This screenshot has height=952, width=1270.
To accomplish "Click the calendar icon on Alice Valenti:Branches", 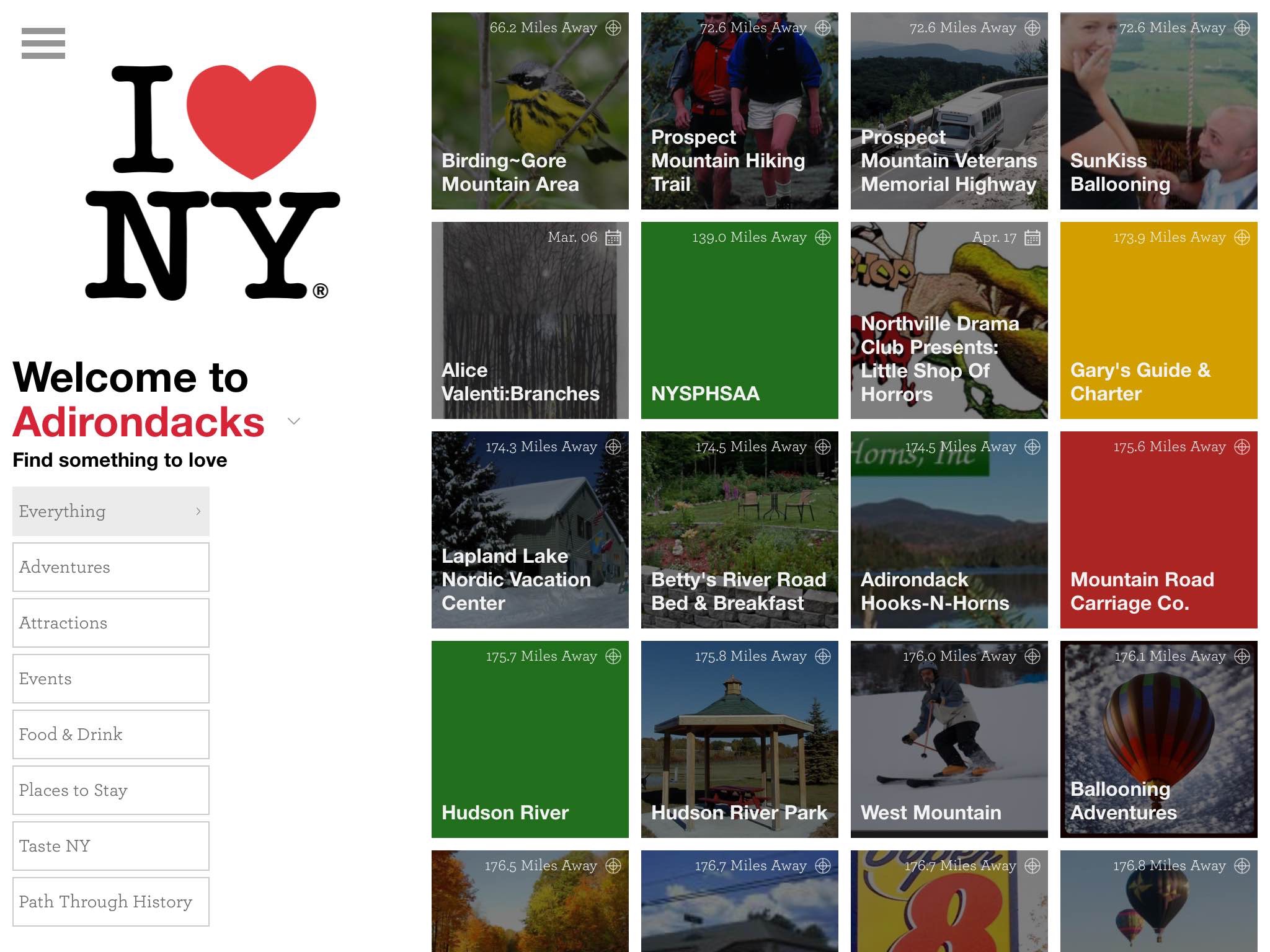I will (613, 238).
